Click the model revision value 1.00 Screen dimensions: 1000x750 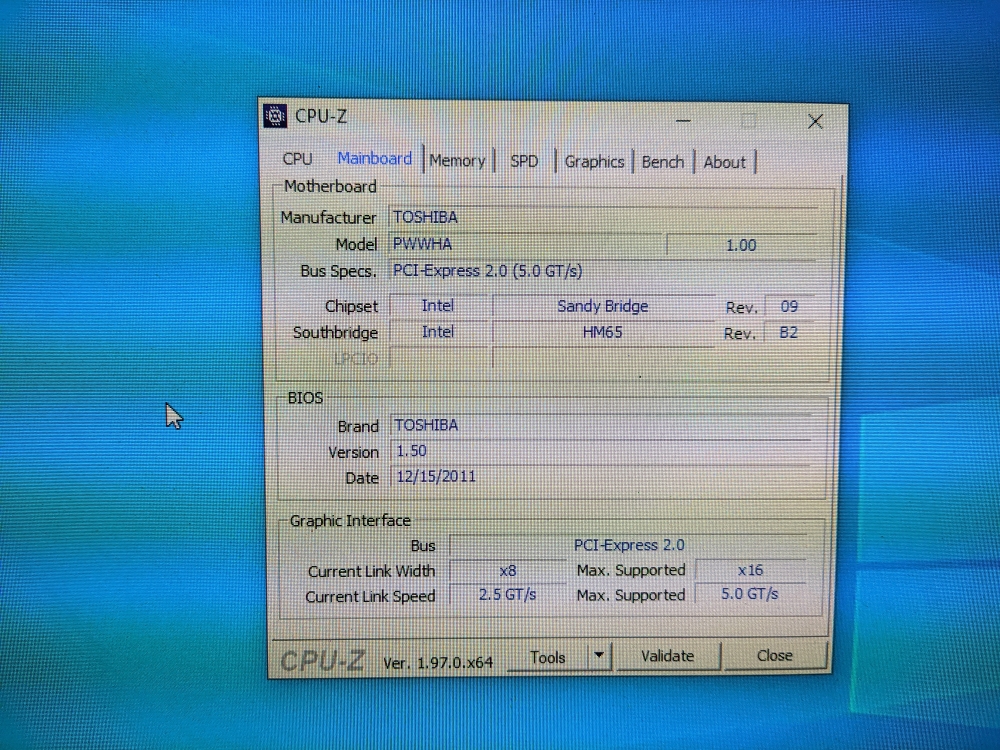pyautogui.click(x=741, y=246)
